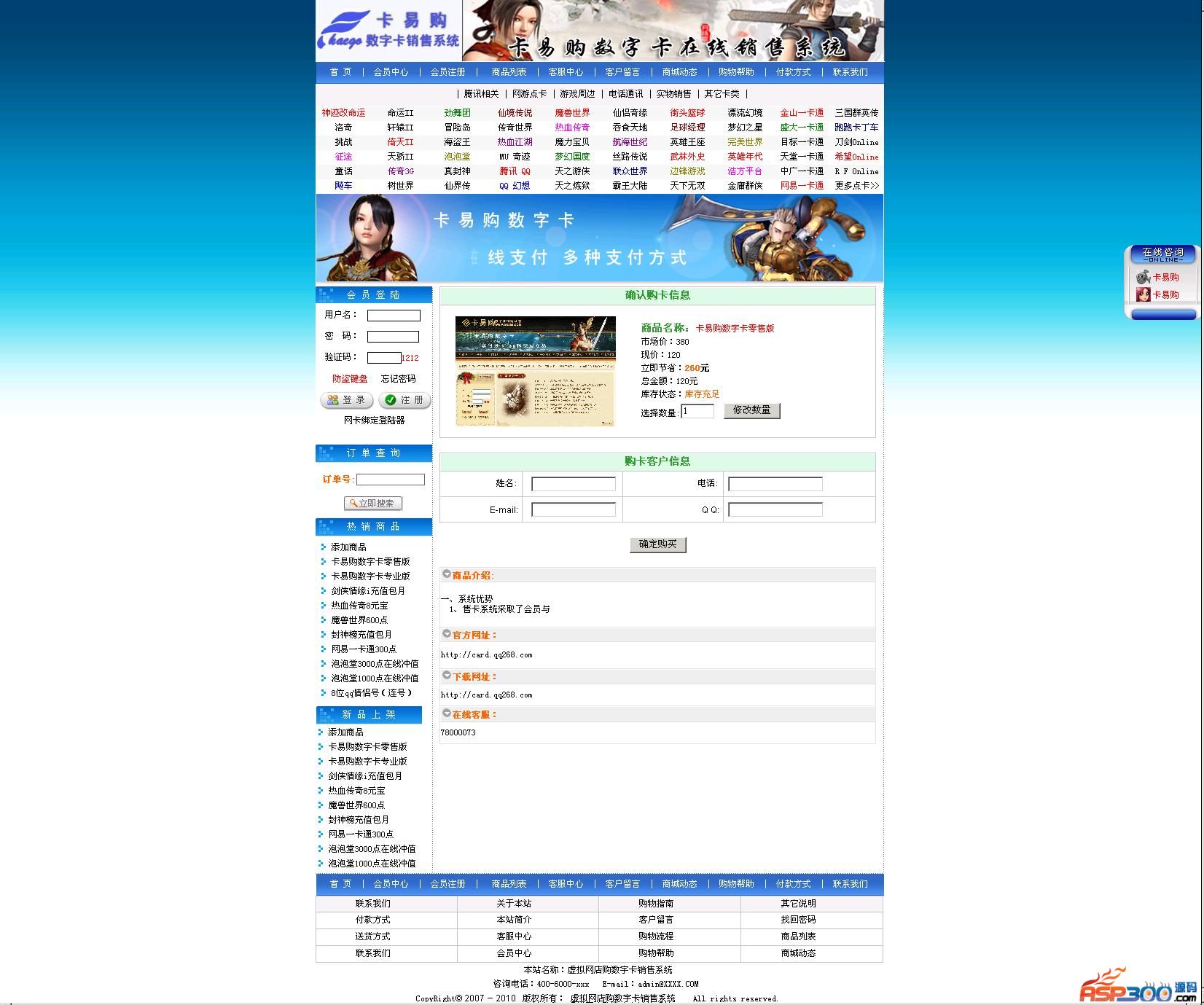The image size is (1204, 1005).
Task: Open the 神迹改命运 game card link
Action: [344, 113]
